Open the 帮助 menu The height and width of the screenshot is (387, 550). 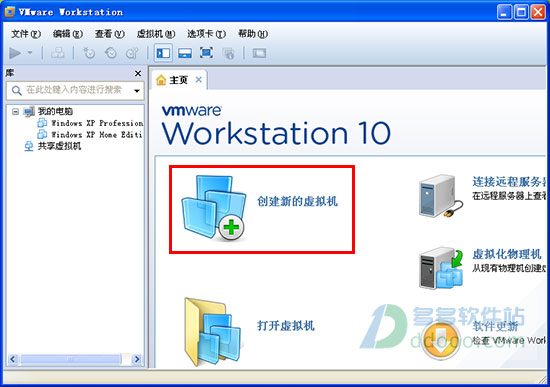coord(253,34)
